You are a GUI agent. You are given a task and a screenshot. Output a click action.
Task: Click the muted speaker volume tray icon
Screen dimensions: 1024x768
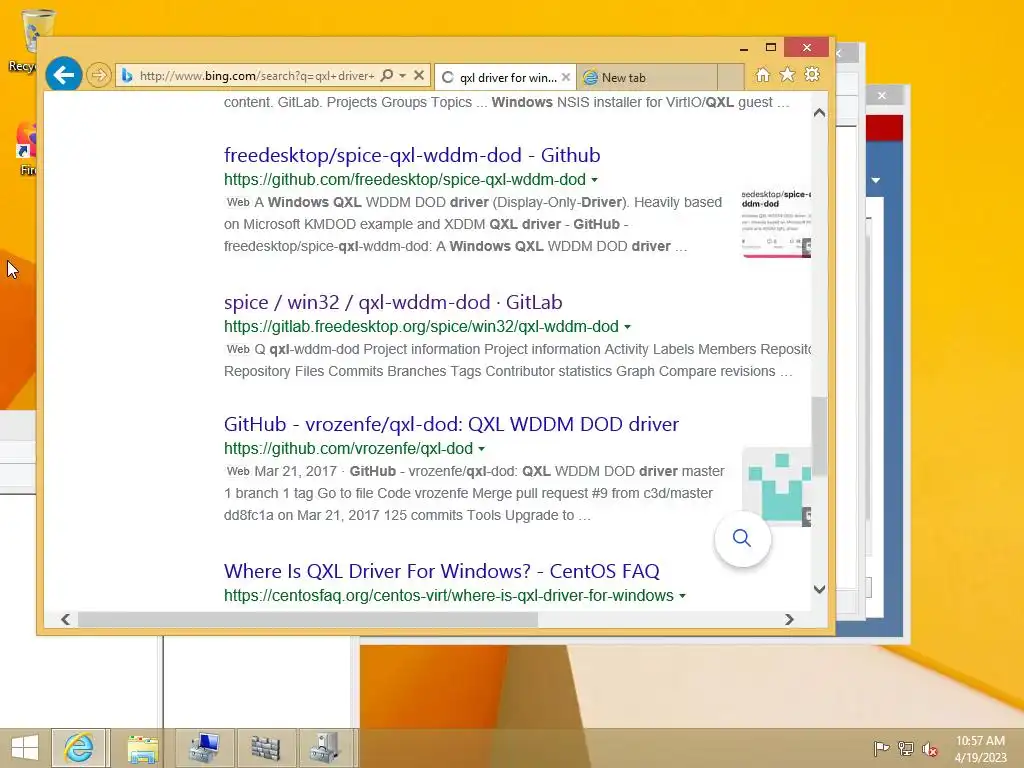pyautogui.click(x=930, y=749)
